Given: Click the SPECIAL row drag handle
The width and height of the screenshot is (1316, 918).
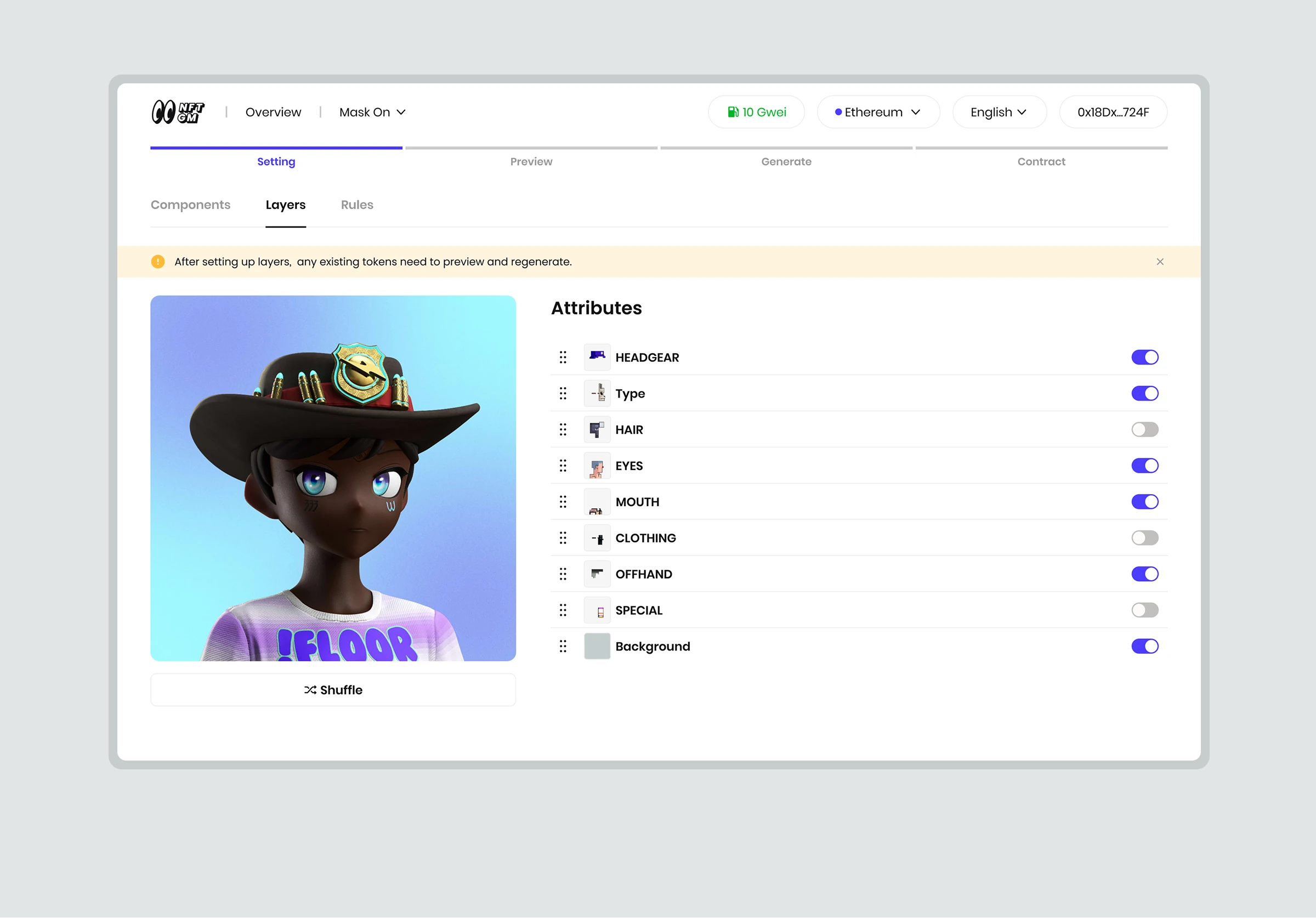Looking at the screenshot, I should pyautogui.click(x=563, y=610).
